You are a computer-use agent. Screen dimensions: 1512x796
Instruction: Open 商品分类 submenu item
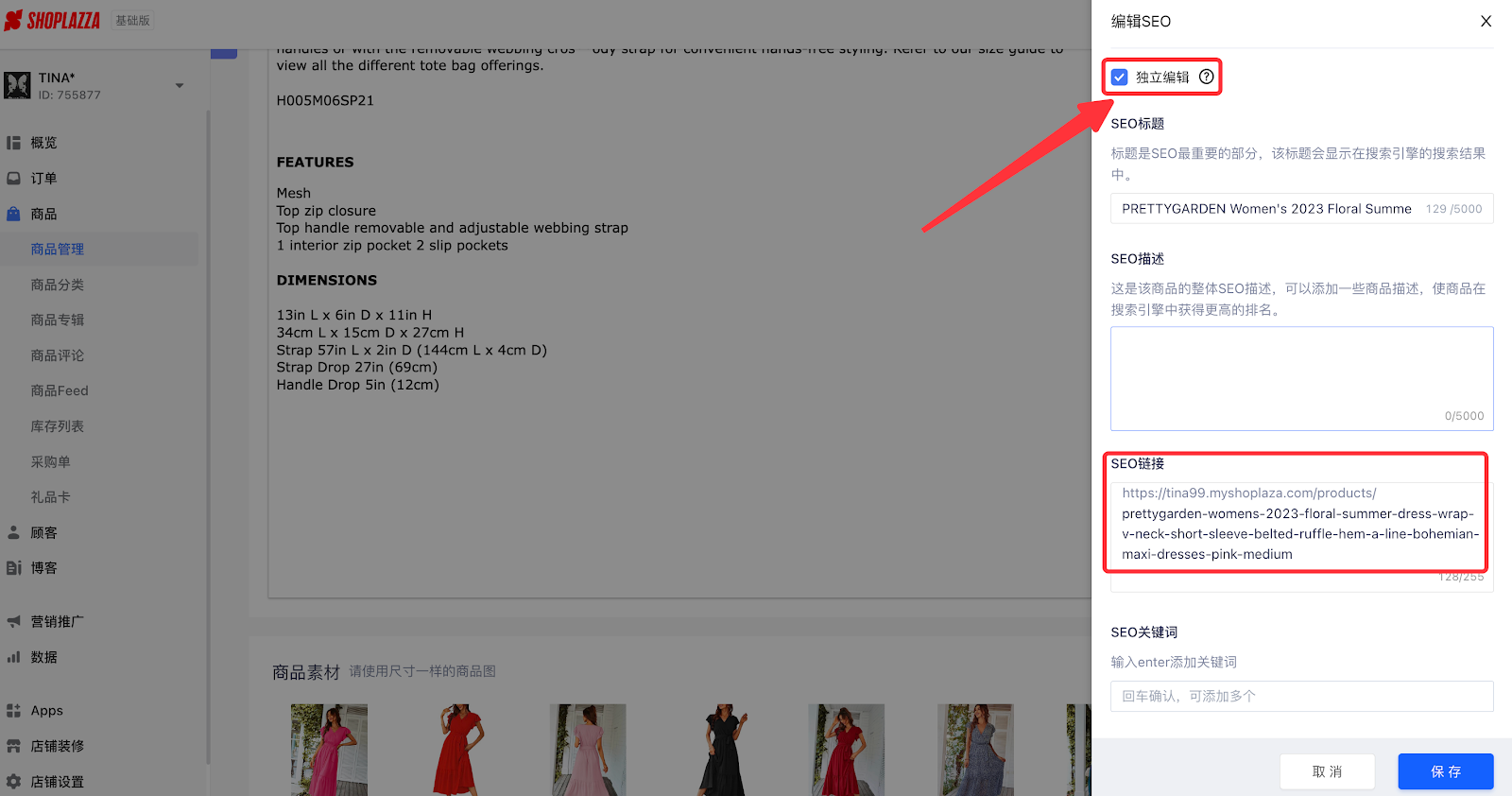(x=57, y=285)
